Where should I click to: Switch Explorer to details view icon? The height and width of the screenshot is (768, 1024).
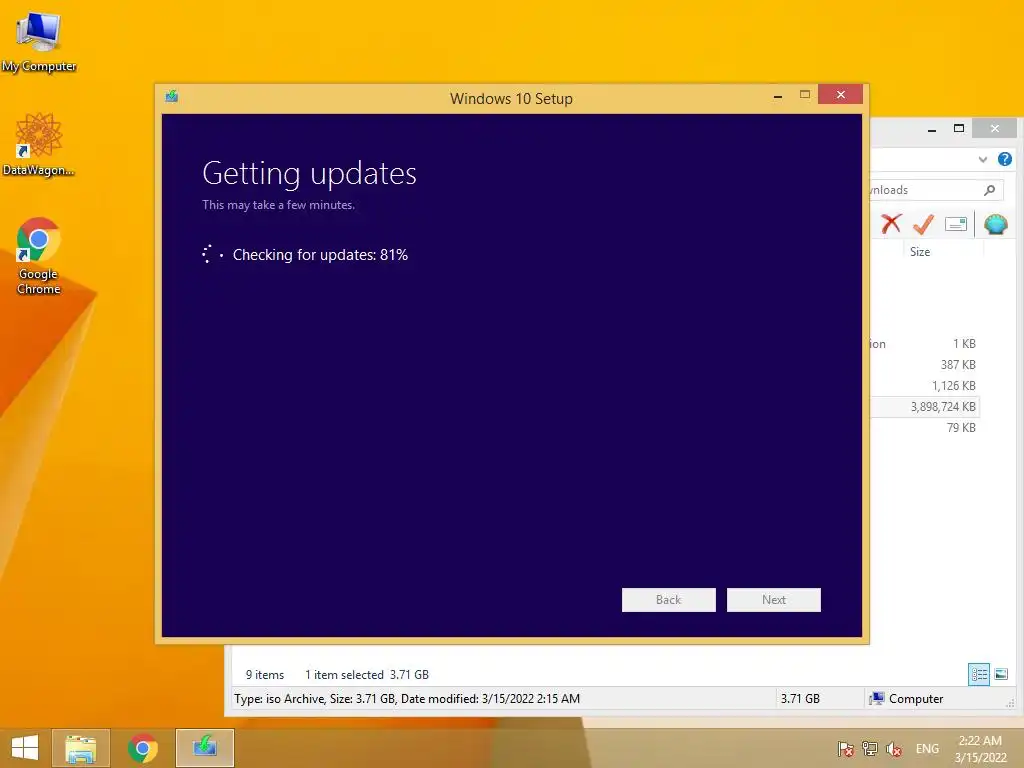[x=978, y=674]
